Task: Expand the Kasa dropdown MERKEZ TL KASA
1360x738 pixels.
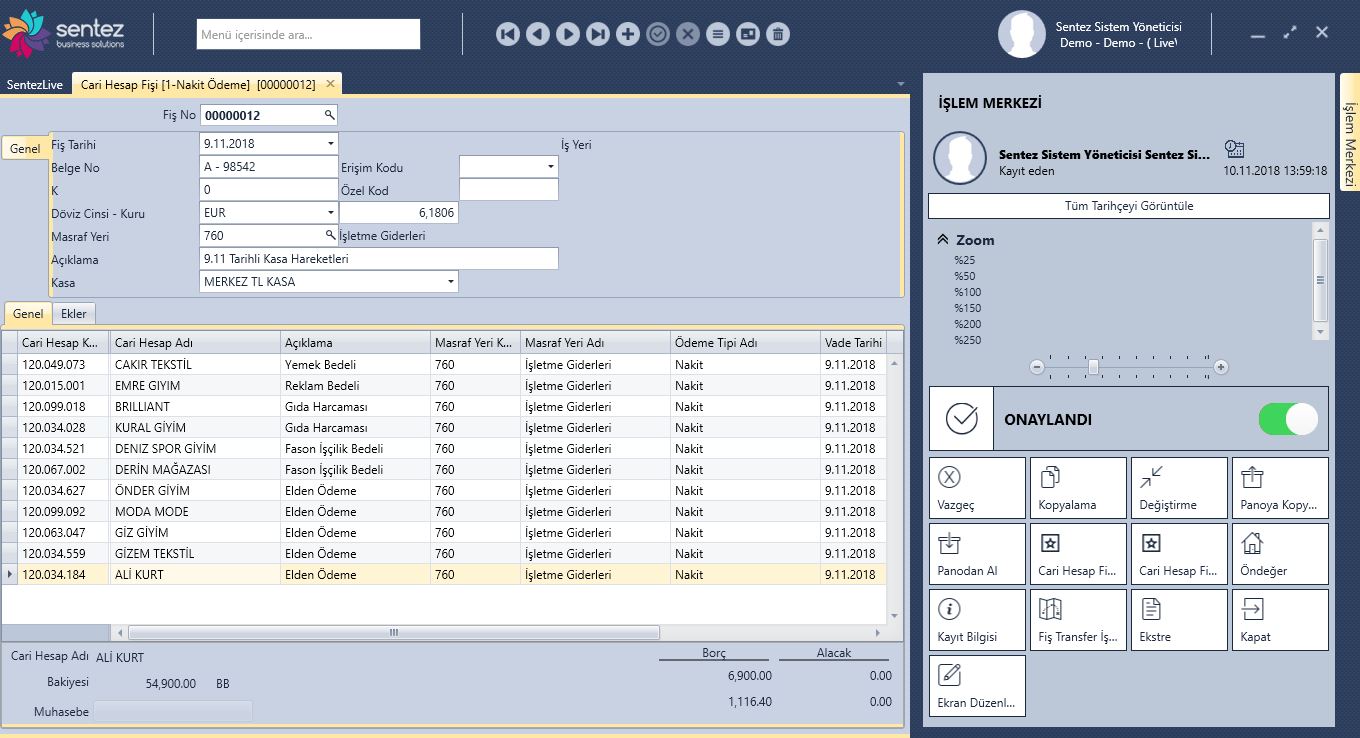Action: click(450, 282)
